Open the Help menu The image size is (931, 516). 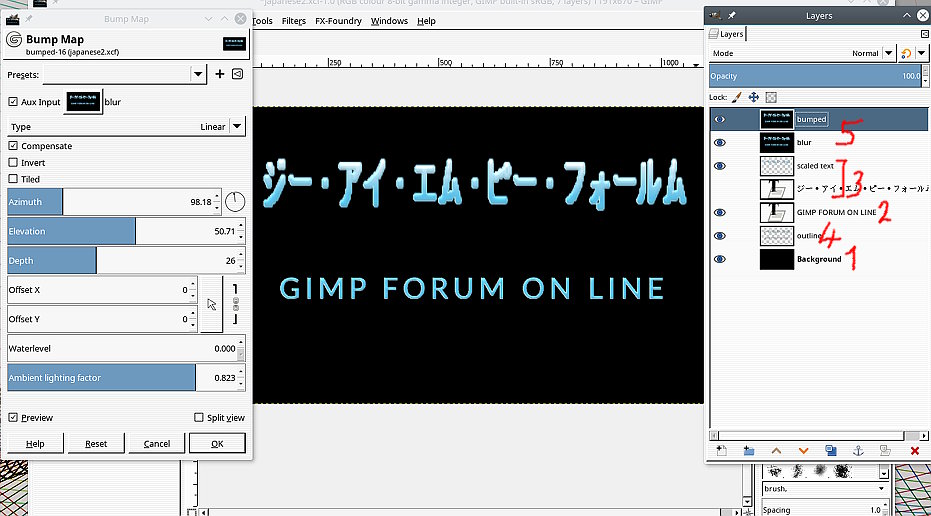426,21
